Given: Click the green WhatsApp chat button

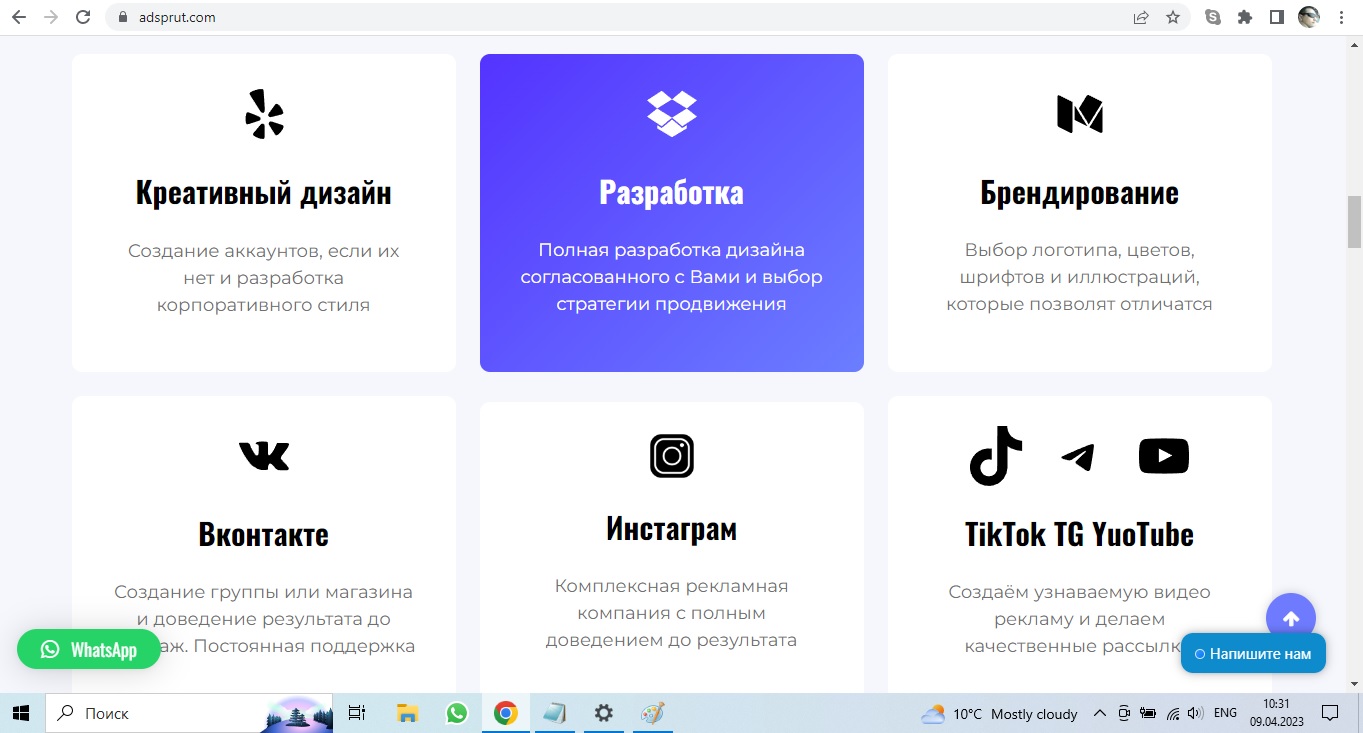Looking at the screenshot, I should [x=89, y=650].
